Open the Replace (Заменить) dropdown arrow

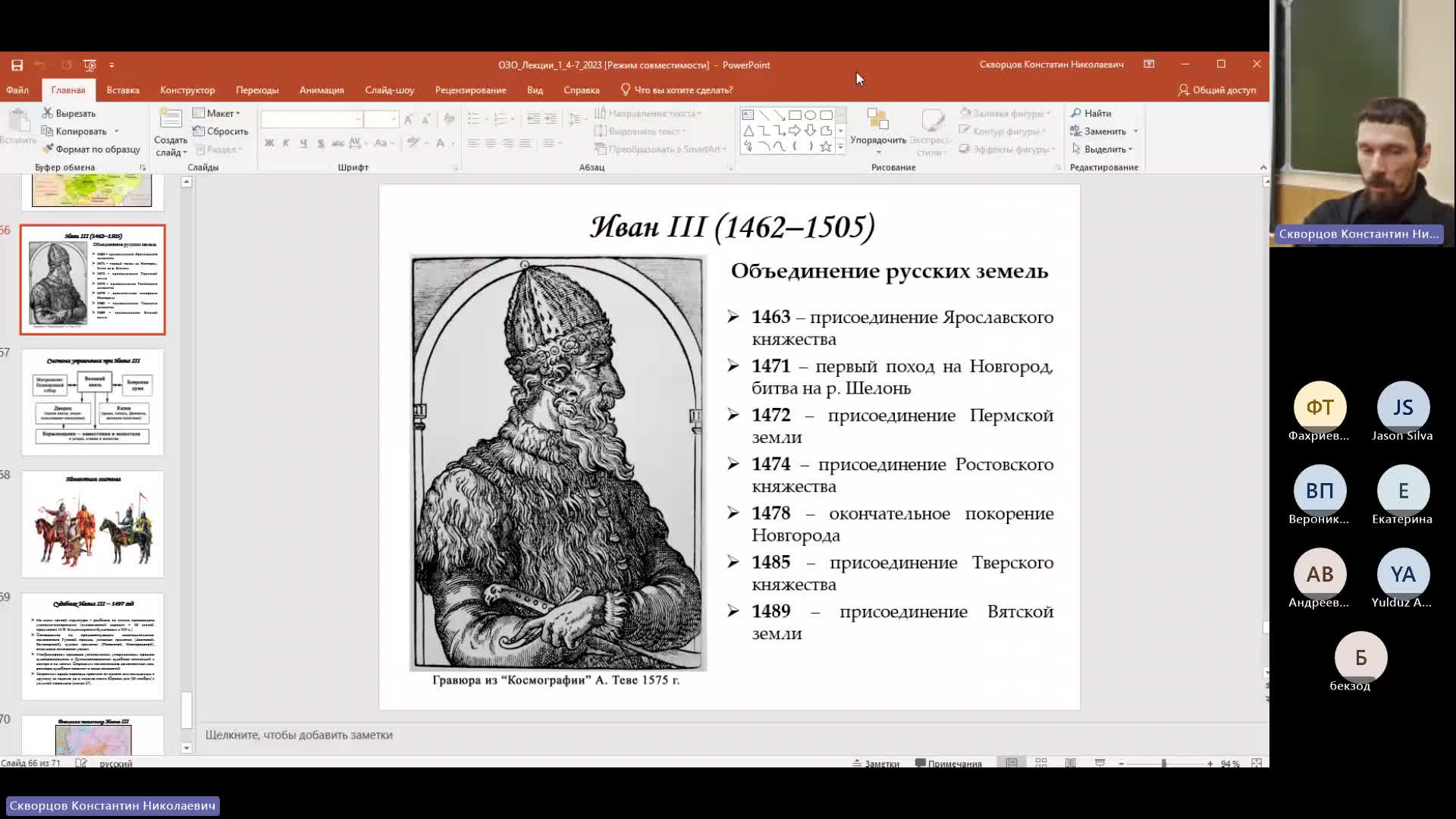point(1135,132)
